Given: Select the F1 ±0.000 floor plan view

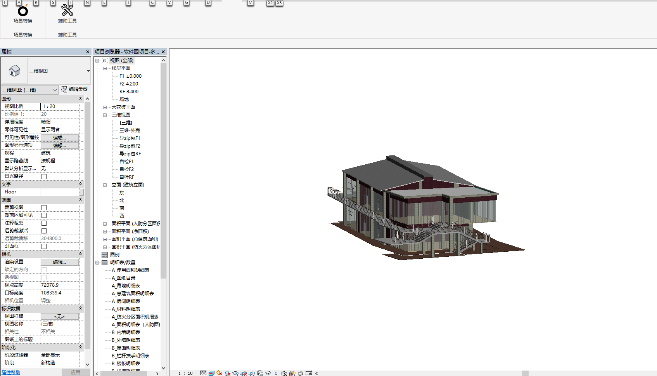Looking at the screenshot, I should coord(130,76).
